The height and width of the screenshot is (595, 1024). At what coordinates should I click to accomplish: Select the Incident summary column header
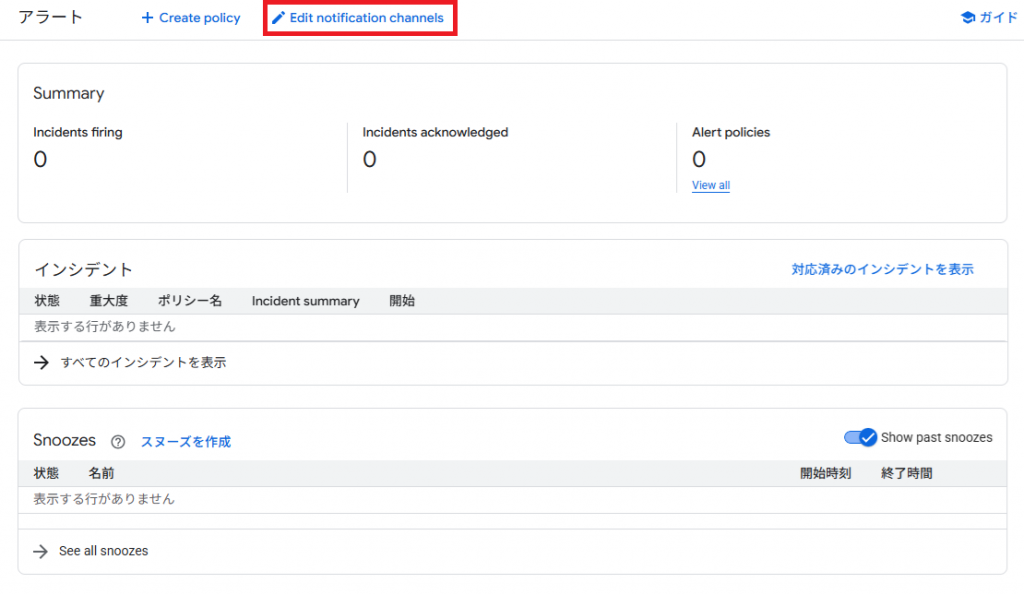(x=305, y=301)
